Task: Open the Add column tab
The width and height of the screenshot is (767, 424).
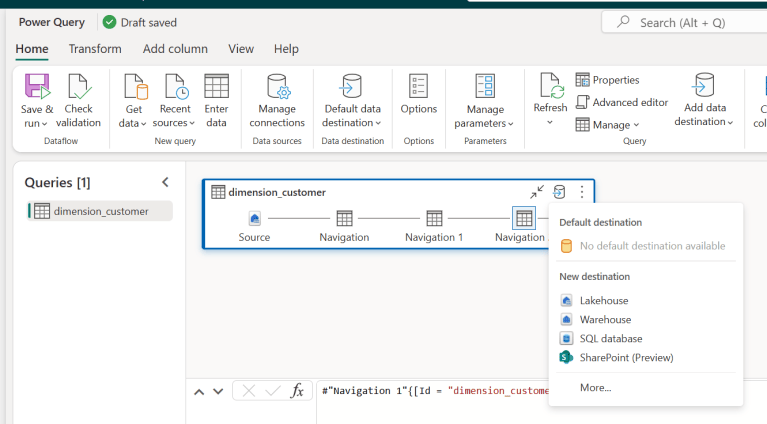Action: [175, 49]
